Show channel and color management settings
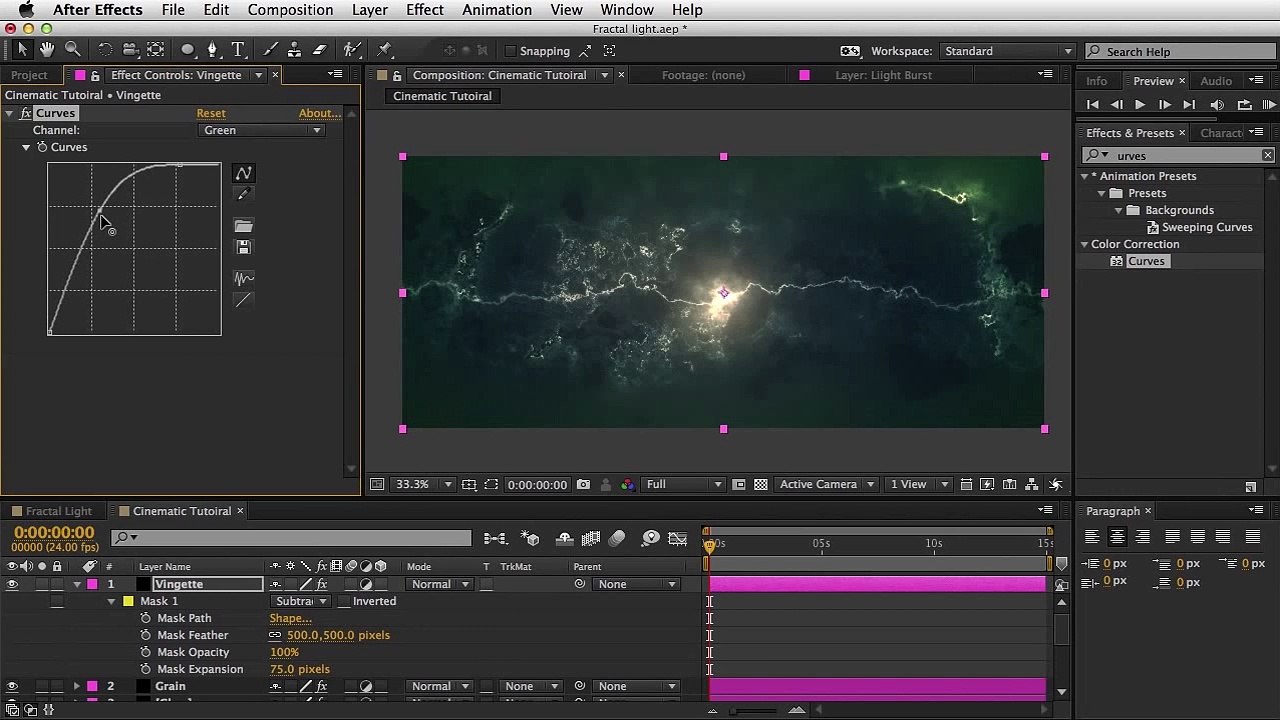 627,485
